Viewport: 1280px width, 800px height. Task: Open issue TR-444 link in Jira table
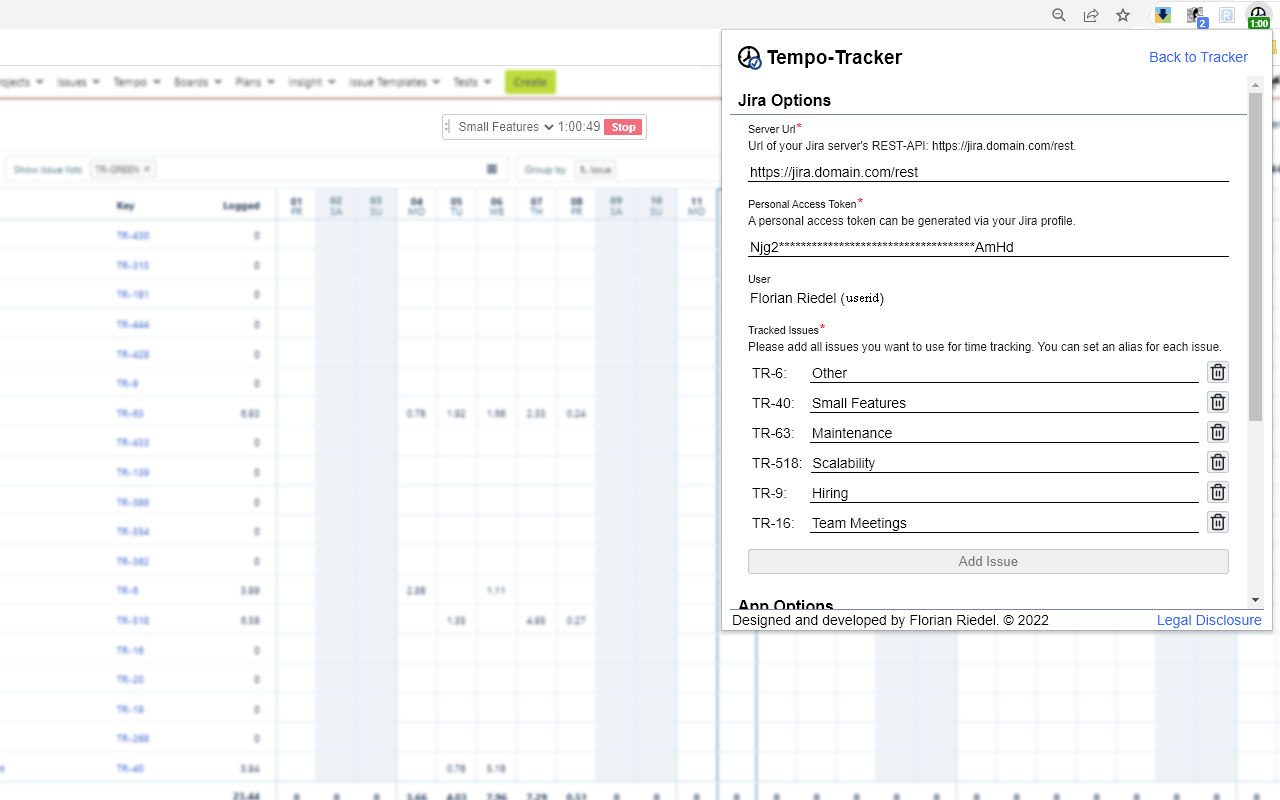[133, 325]
